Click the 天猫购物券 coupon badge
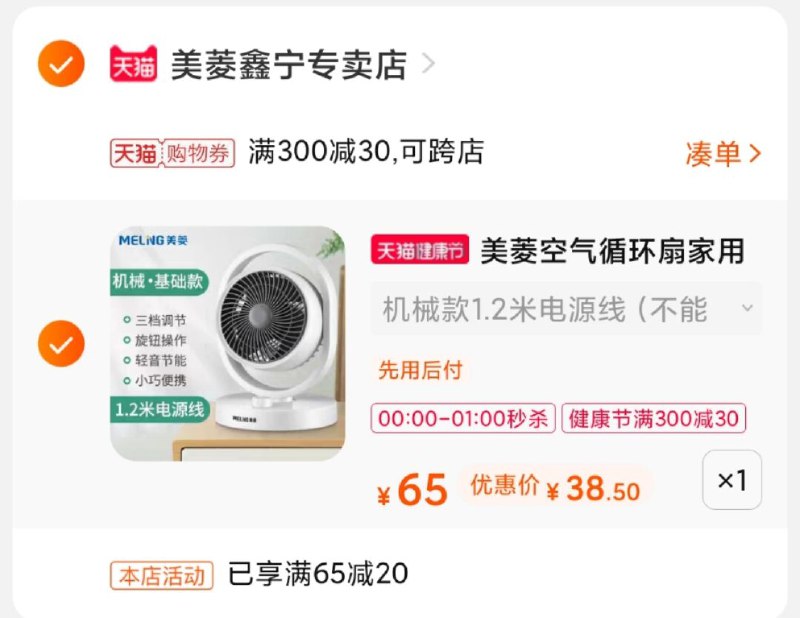 [x=172, y=153]
